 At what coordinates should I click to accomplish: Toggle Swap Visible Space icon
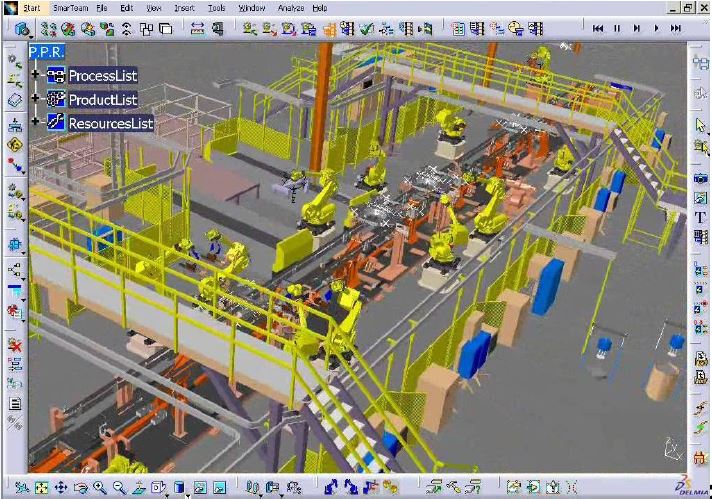coord(219,488)
